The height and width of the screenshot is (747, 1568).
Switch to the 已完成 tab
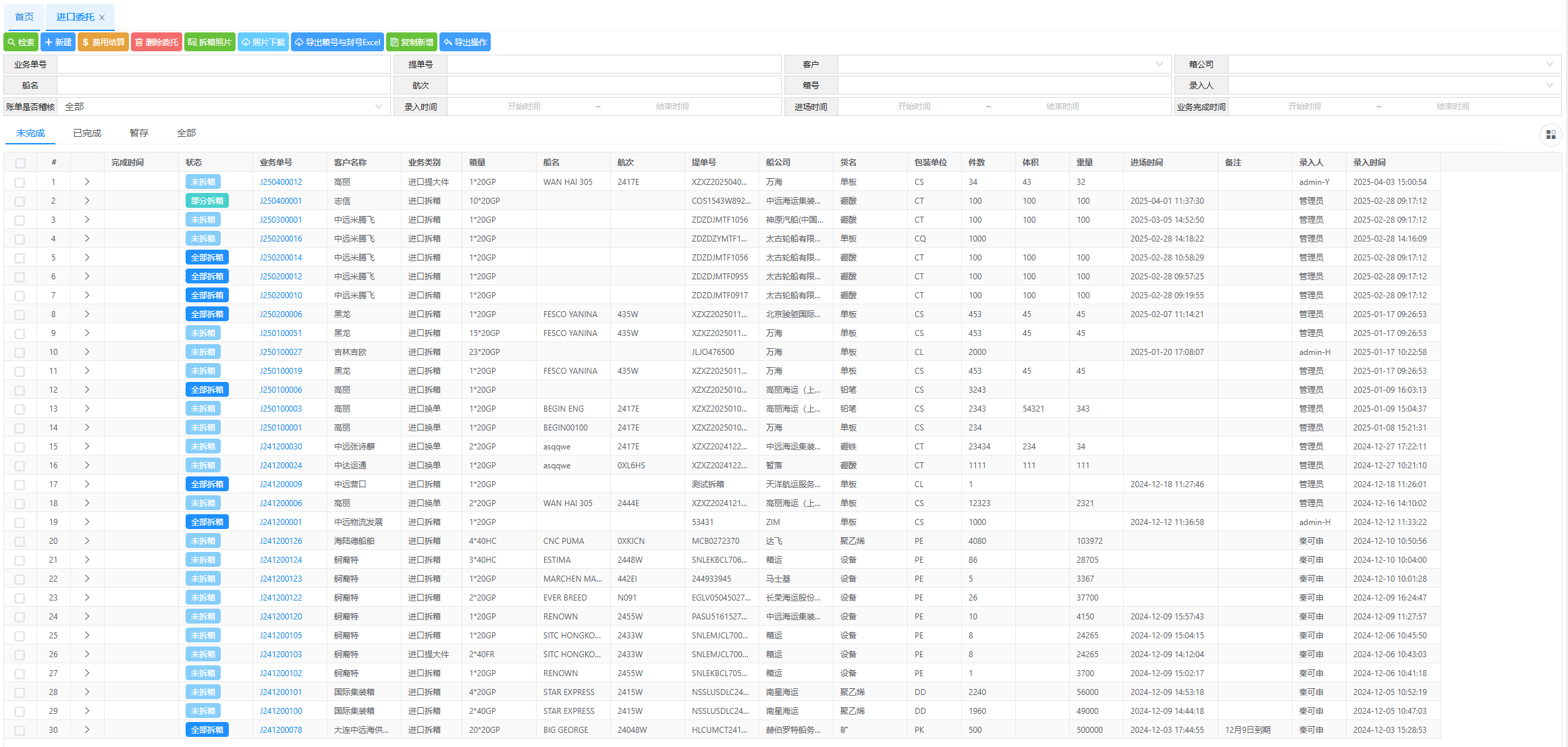pos(87,133)
